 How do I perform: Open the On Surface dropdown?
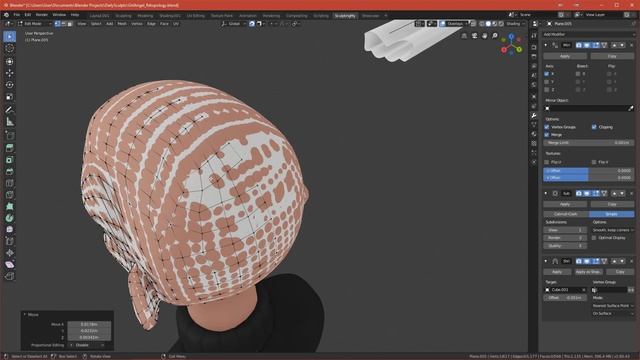pyautogui.click(x=613, y=313)
